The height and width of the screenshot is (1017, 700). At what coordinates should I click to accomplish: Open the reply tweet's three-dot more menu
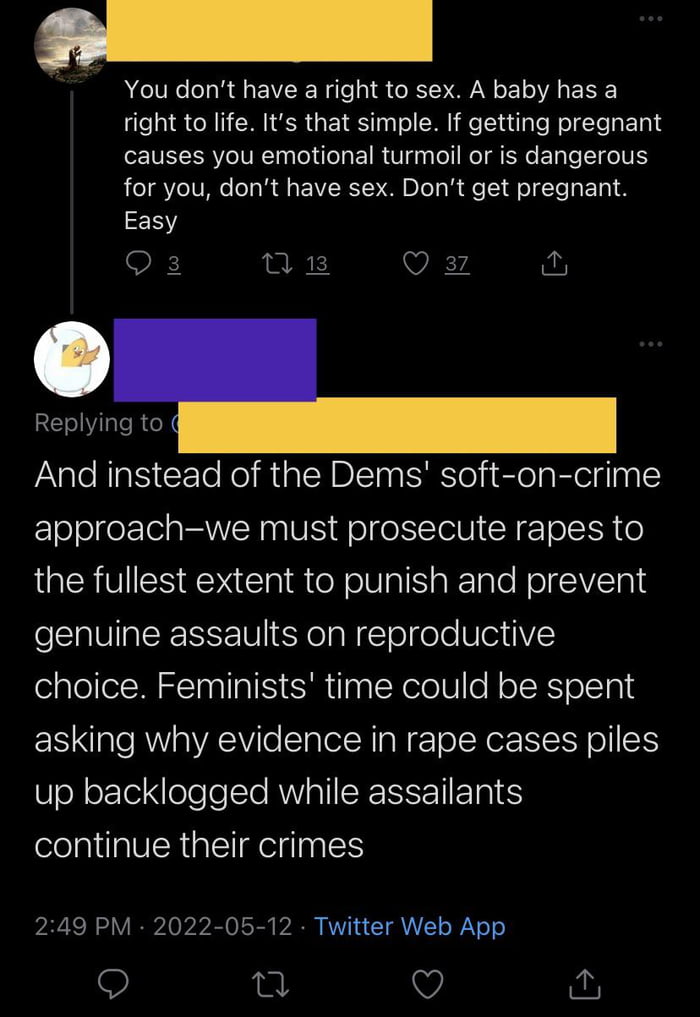(x=651, y=345)
